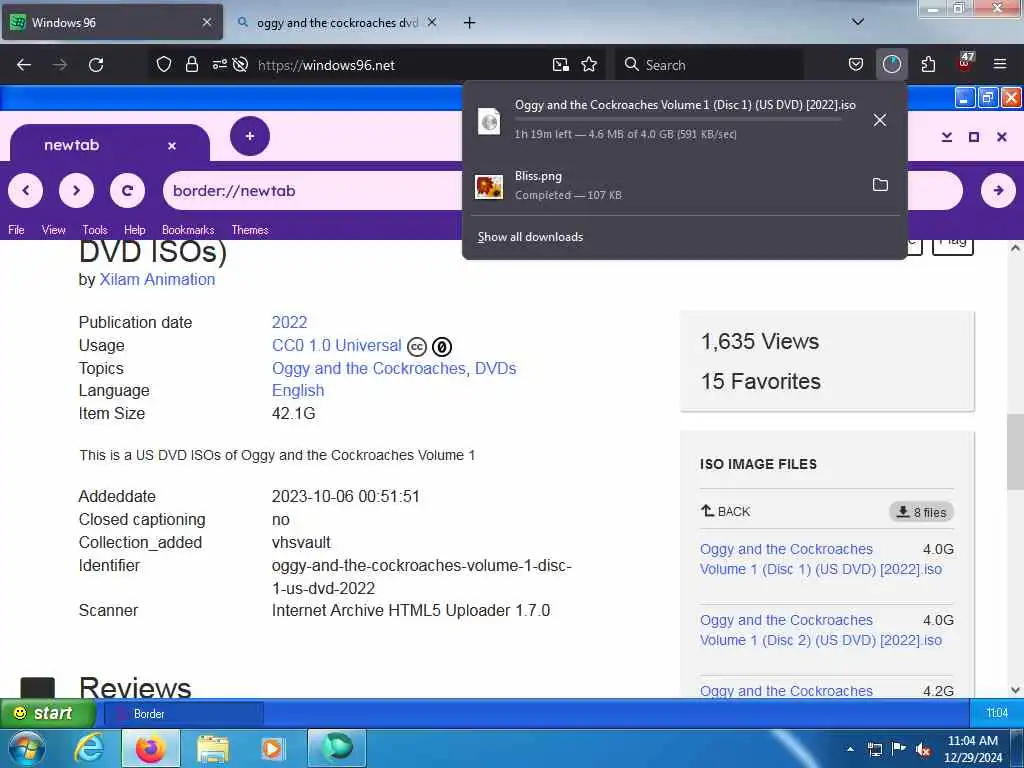Open Border File menu
Viewport: 1024px width, 768px height.
(x=16, y=230)
